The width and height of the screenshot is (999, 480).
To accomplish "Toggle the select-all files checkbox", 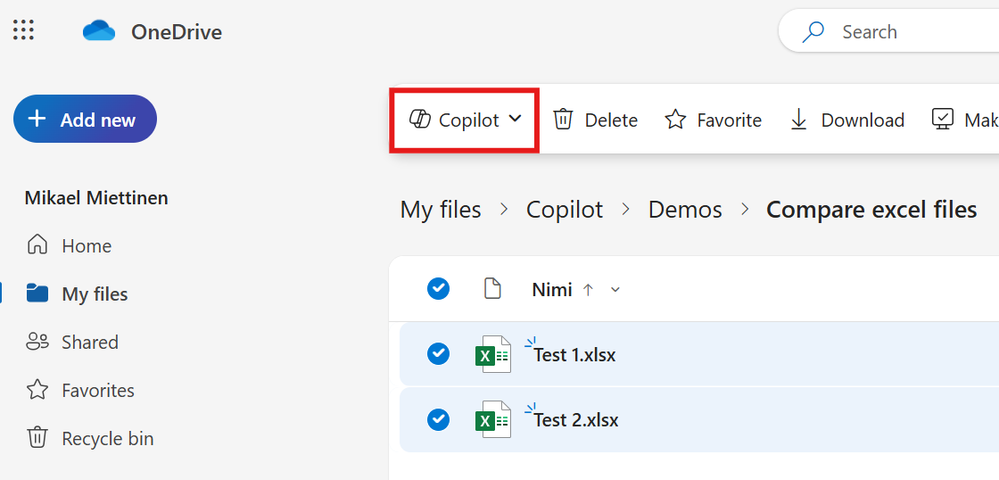I will click(x=438, y=289).
